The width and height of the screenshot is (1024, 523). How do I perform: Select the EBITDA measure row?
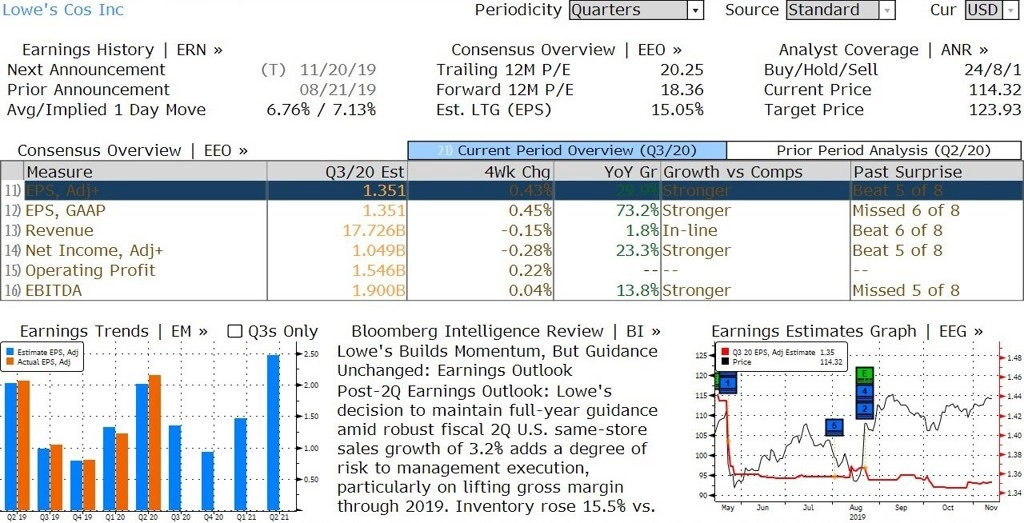tap(511, 291)
